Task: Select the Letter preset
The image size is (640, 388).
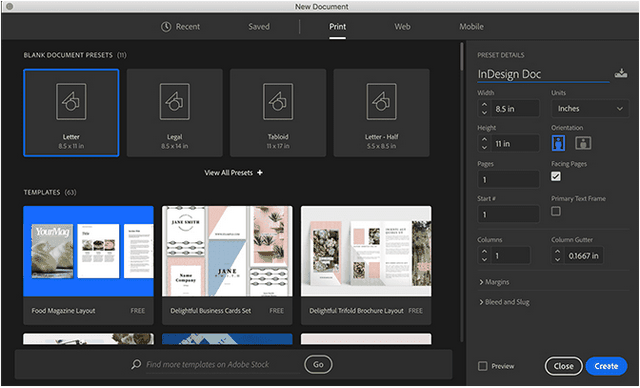Action: 71,113
